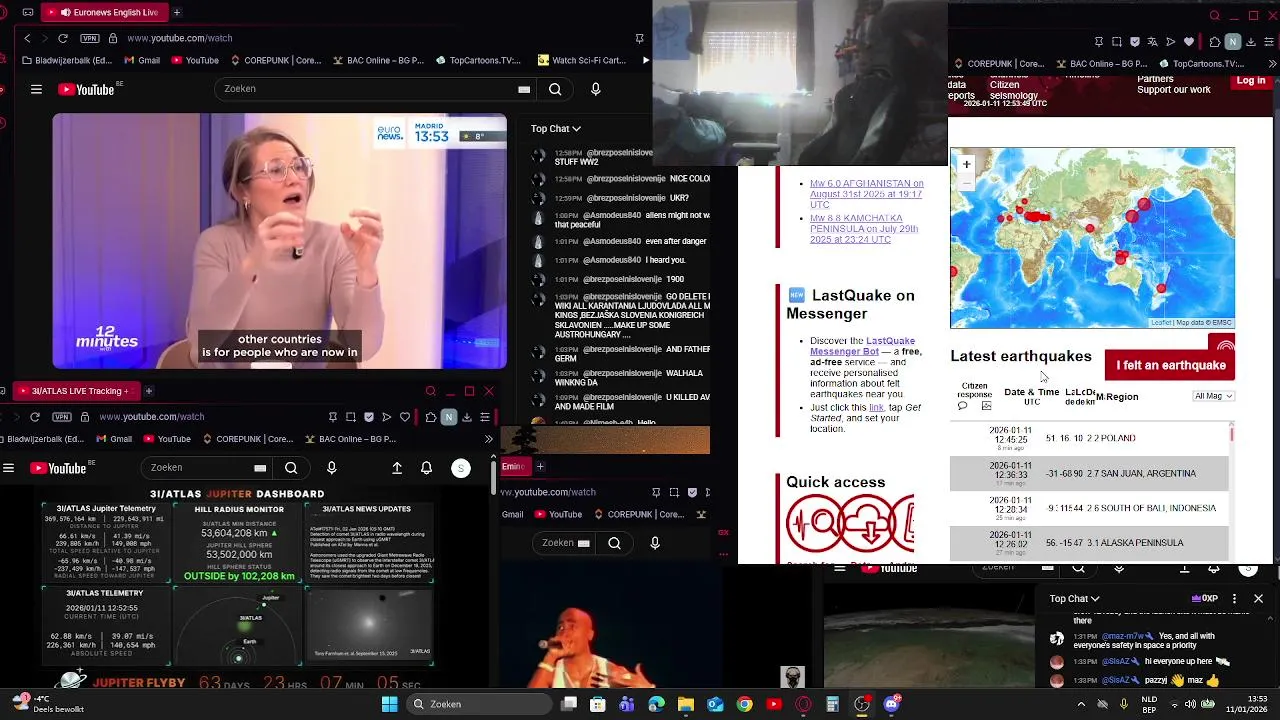Open Support our work on EMSC page
This screenshot has width=1280, height=720.
[1174, 90]
